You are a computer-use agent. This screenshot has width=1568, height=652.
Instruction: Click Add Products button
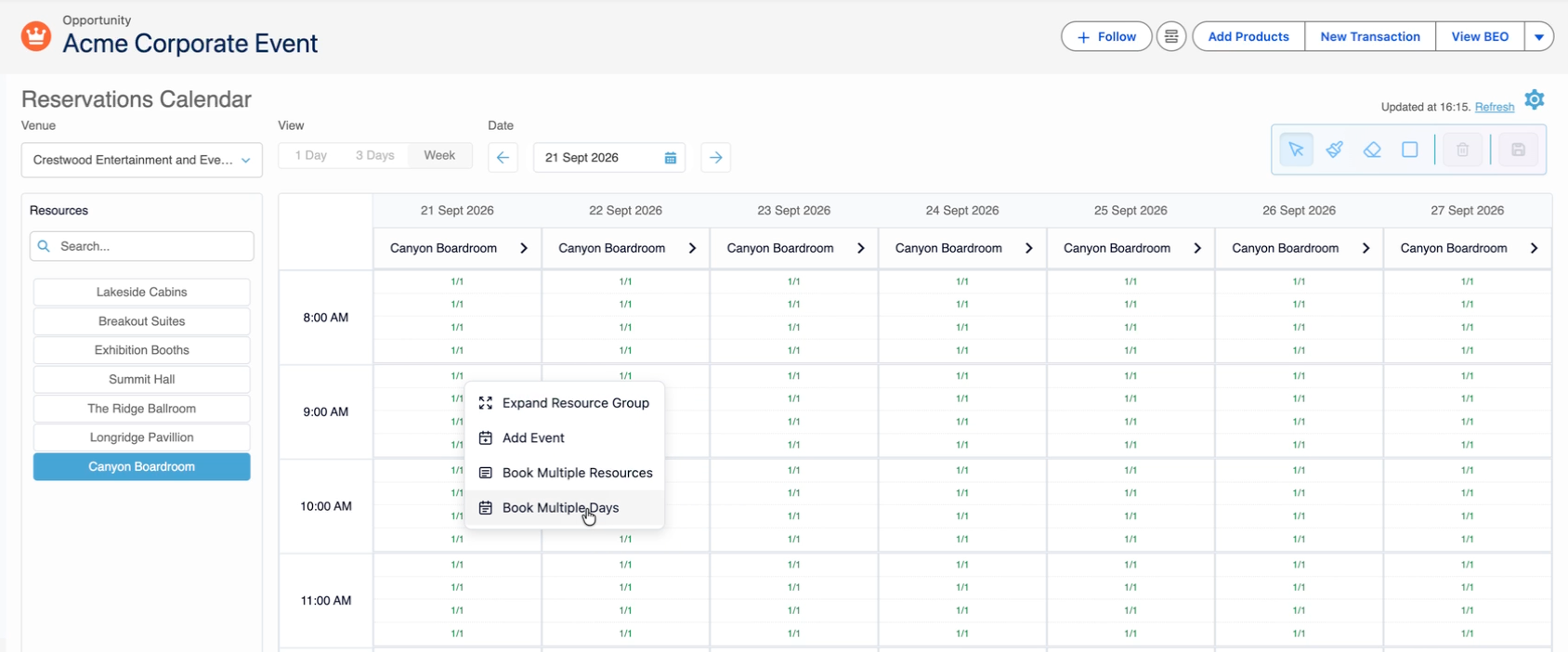tap(1248, 37)
